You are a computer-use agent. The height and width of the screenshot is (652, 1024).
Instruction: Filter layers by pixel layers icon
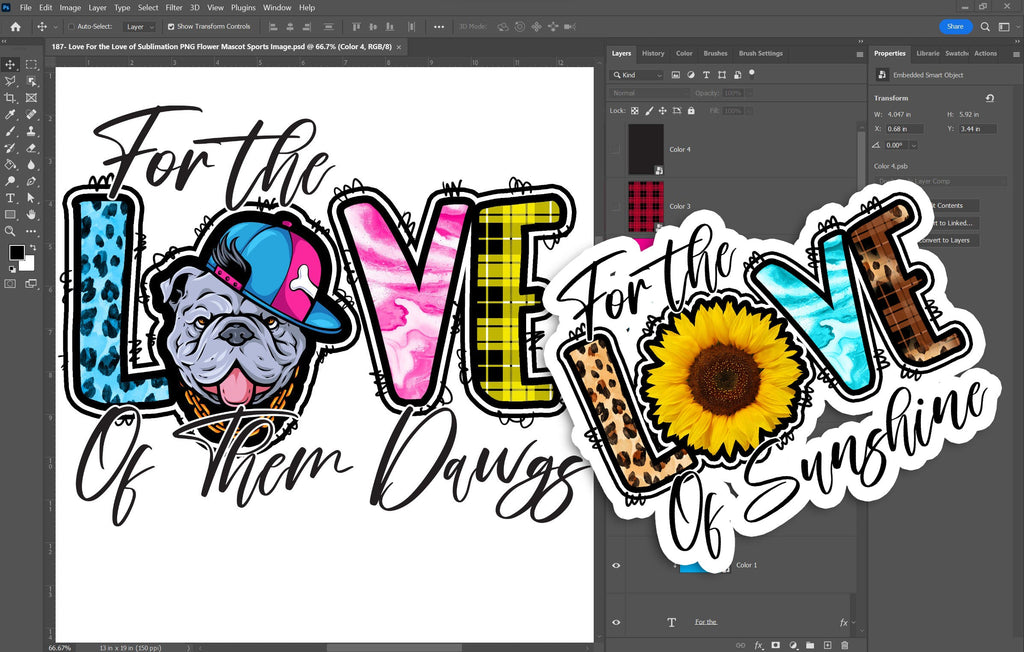(675, 75)
